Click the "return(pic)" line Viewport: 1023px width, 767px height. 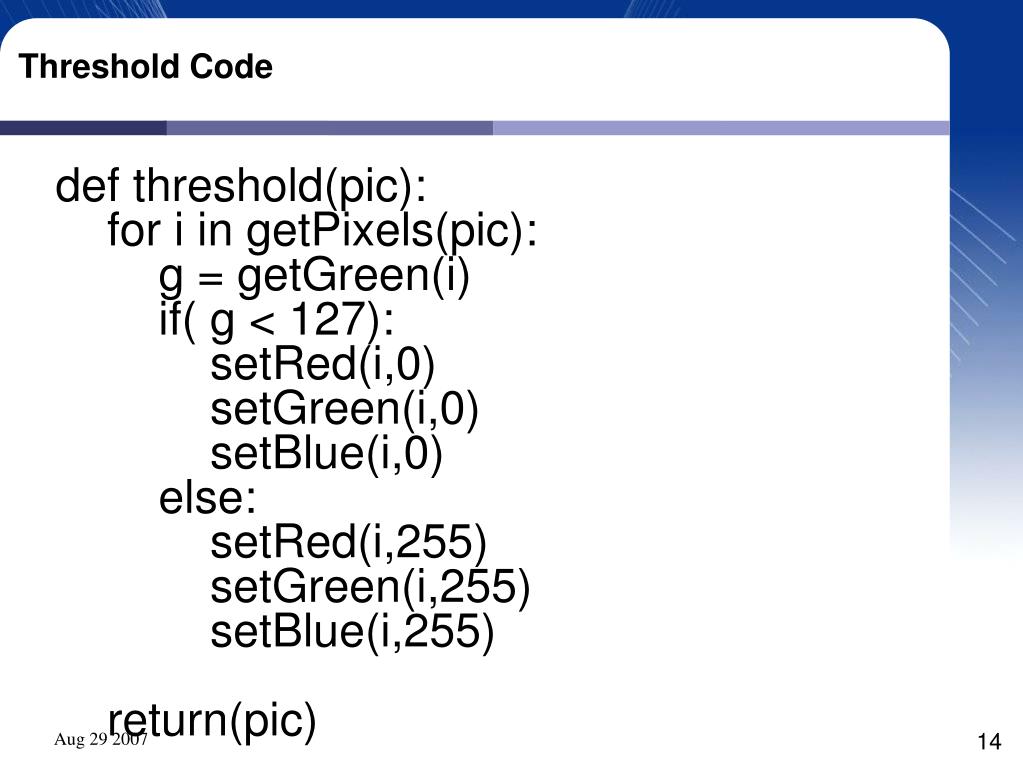click(x=211, y=721)
